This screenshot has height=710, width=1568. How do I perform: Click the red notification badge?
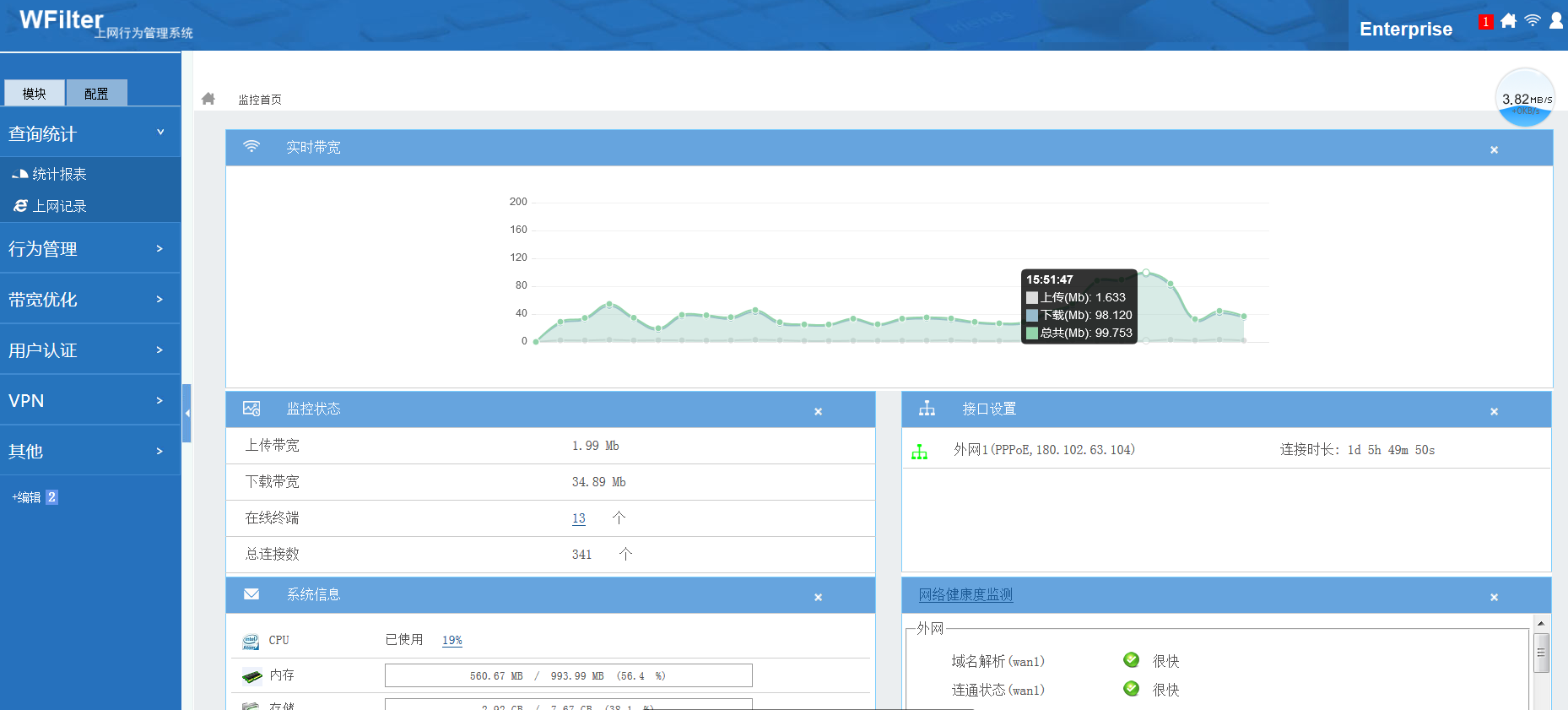tap(1485, 22)
